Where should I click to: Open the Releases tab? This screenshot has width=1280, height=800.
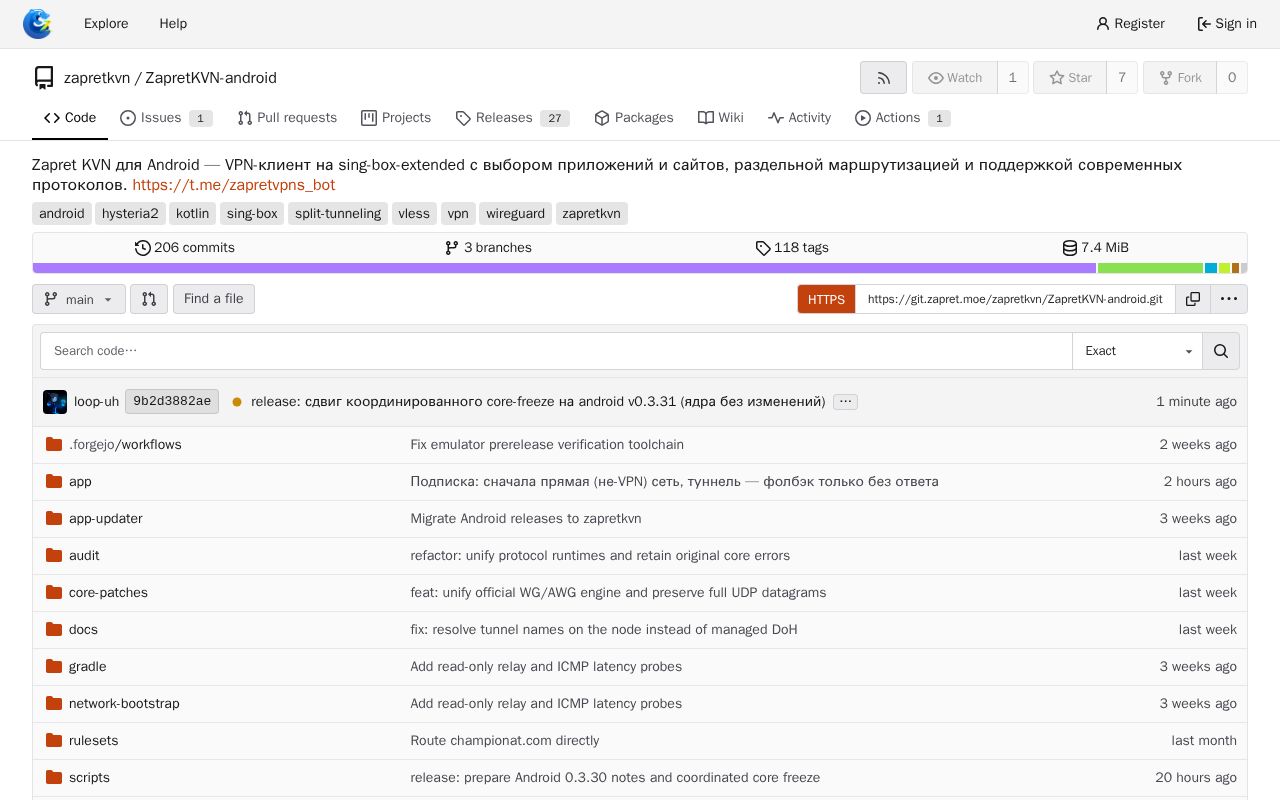click(512, 118)
